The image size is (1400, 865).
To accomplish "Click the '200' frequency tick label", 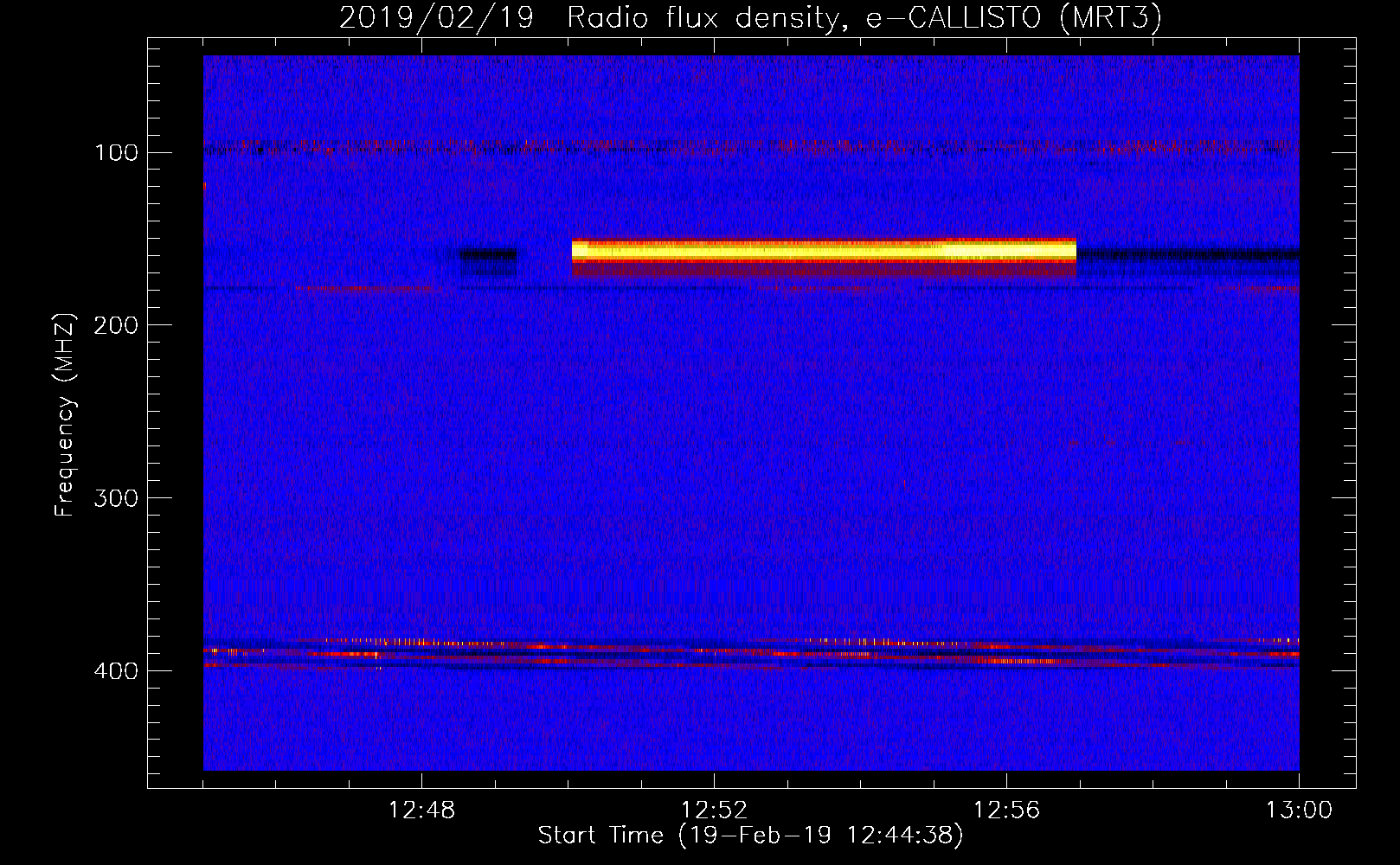I will 116,325.
